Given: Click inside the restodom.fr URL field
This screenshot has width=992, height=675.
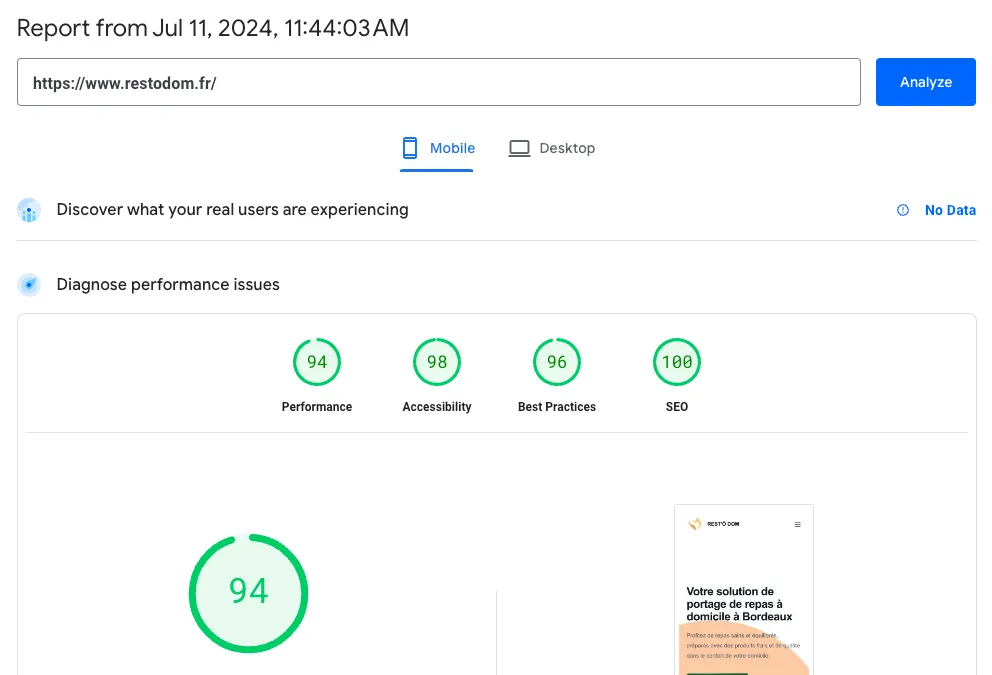Looking at the screenshot, I should coord(439,82).
